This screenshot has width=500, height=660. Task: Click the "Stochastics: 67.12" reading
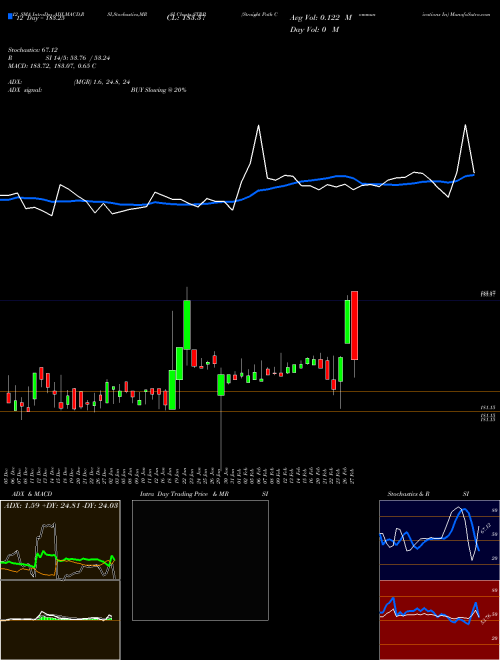tap(33, 50)
